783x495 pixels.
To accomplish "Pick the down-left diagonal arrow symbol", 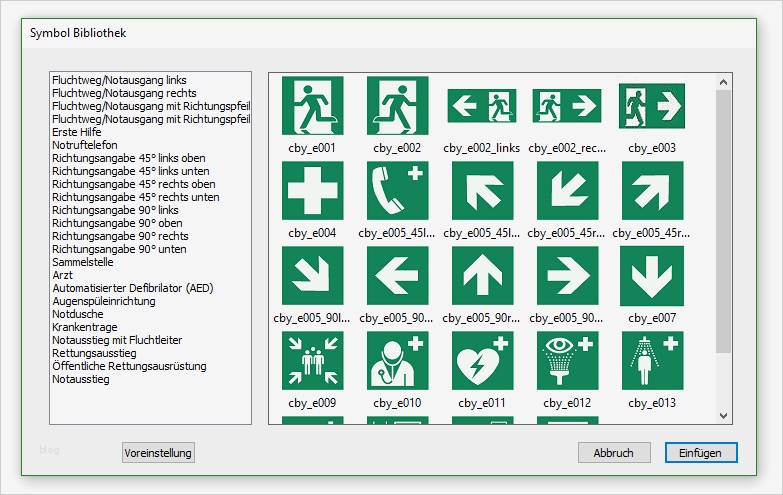I will click(x=567, y=191).
